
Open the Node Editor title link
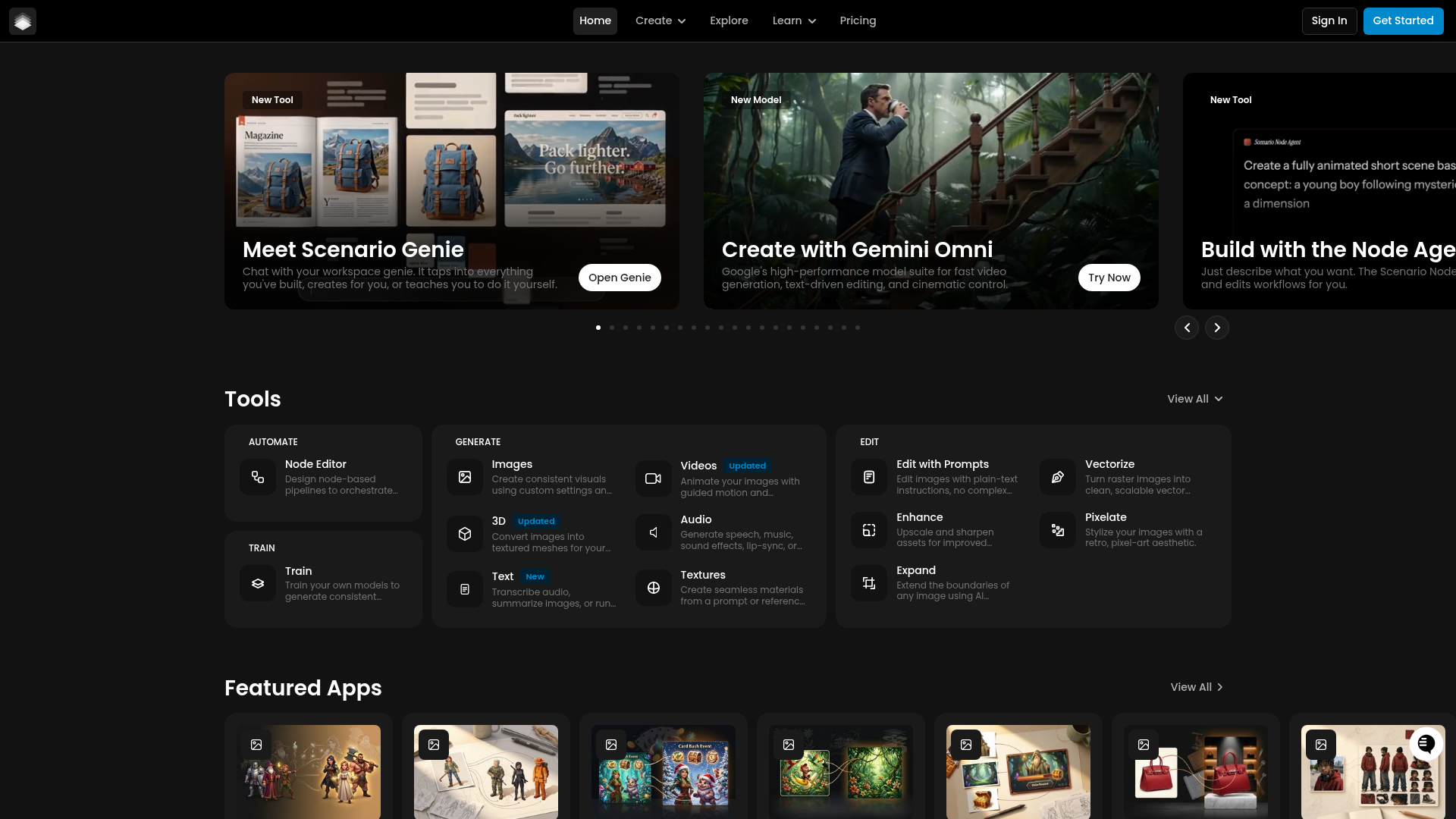tap(315, 464)
